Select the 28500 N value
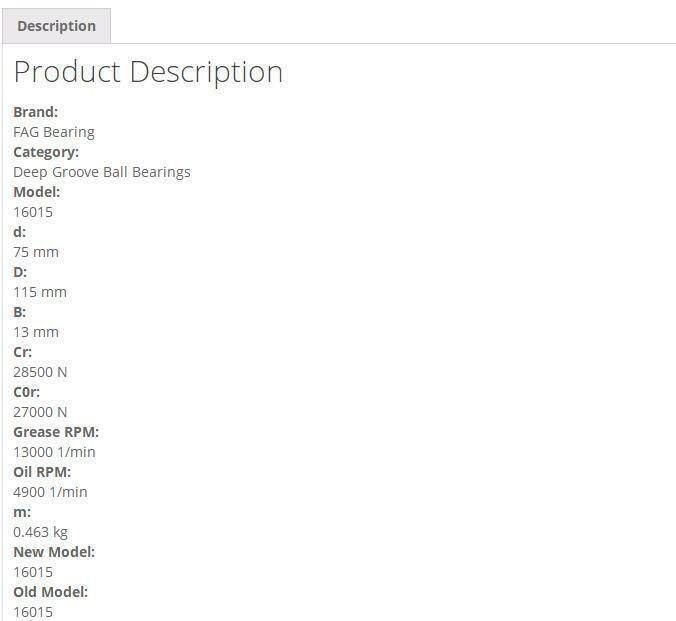676x621 pixels. point(40,372)
